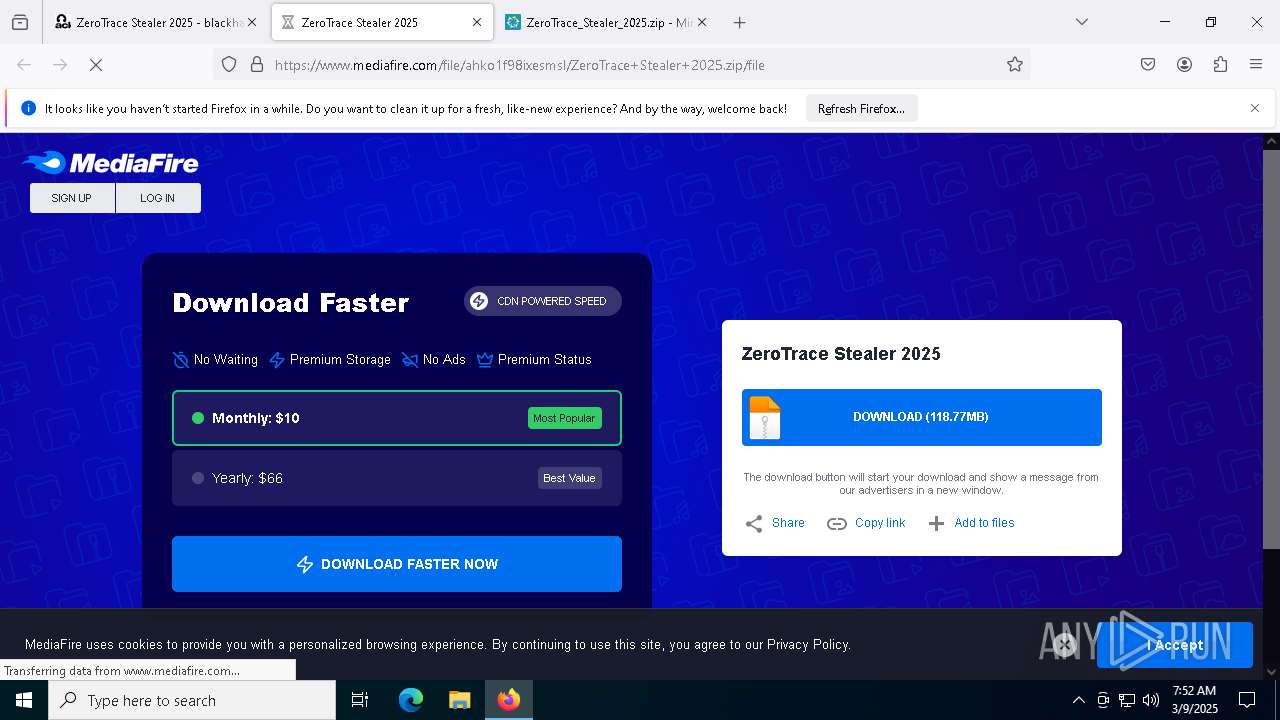Viewport: 1280px width, 720px height.
Task: Open Pocket save icon in toolbar
Action: click(x=1148, y=65)
